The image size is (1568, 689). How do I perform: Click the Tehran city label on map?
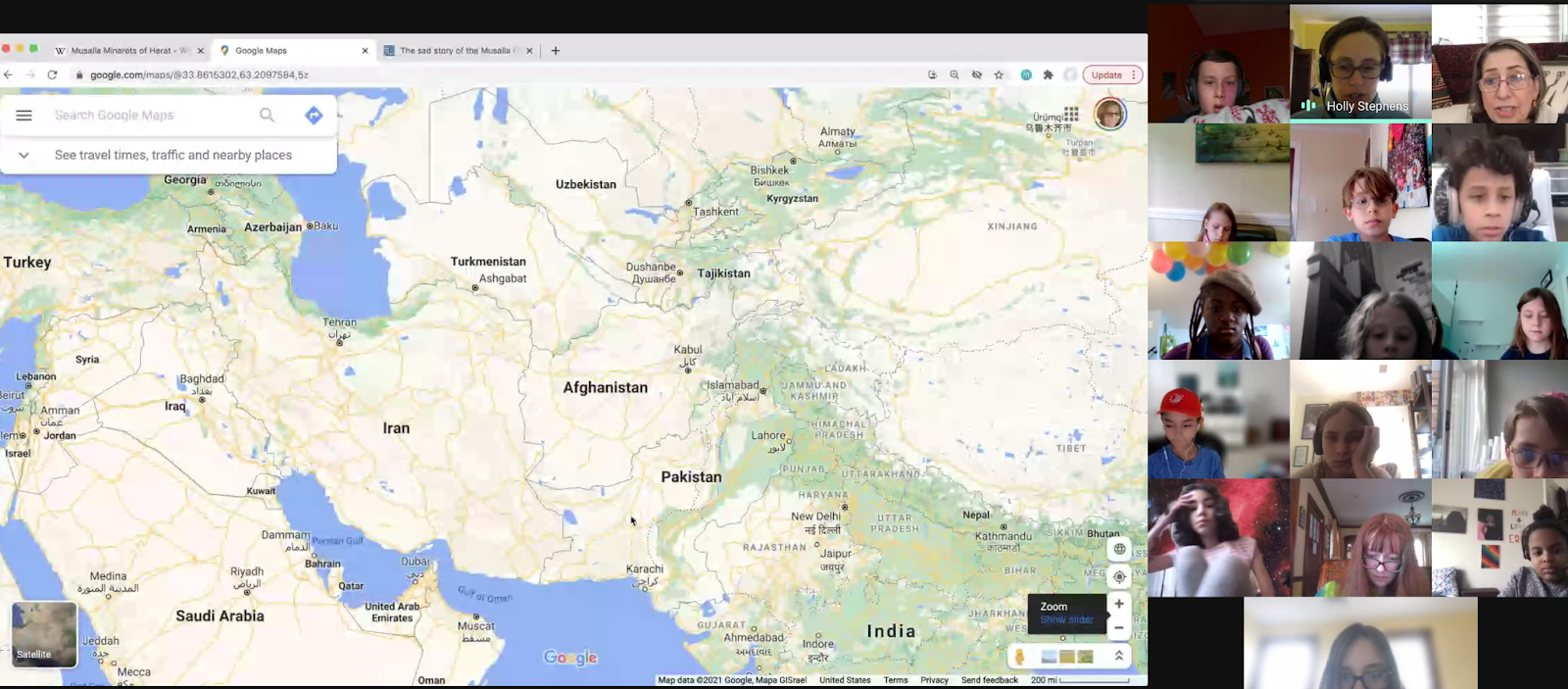click(x=340, y=322)
